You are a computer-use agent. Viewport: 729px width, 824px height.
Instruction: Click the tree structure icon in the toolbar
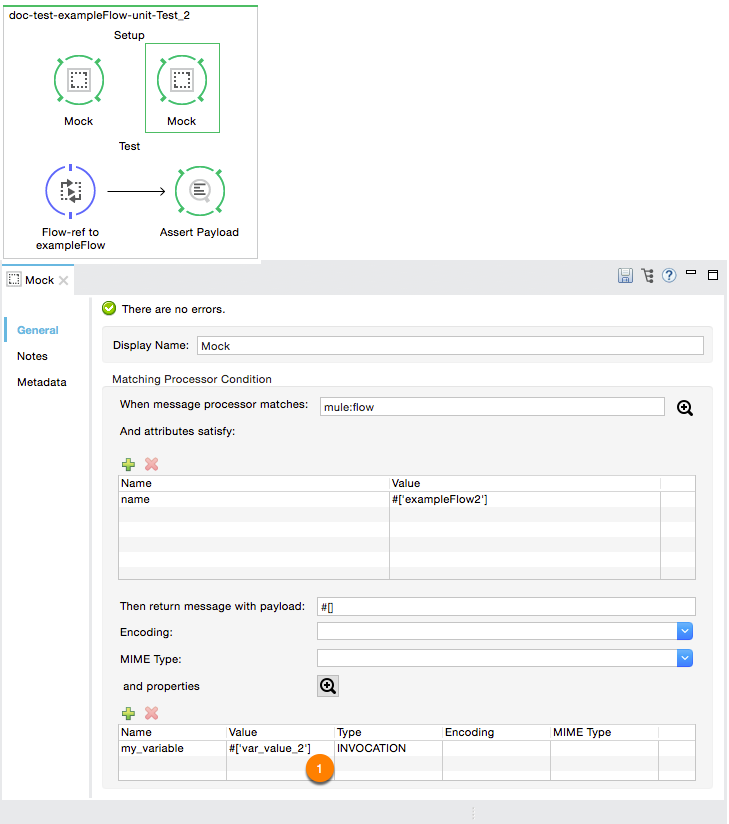click(x=647, y=276)
